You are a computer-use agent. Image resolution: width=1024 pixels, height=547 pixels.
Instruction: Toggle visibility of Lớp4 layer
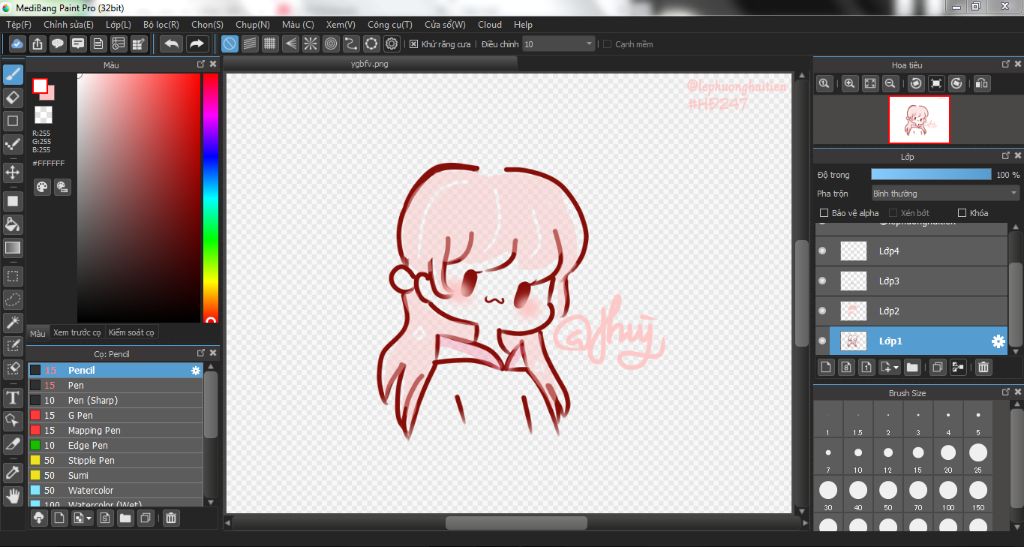click(822, 251)
